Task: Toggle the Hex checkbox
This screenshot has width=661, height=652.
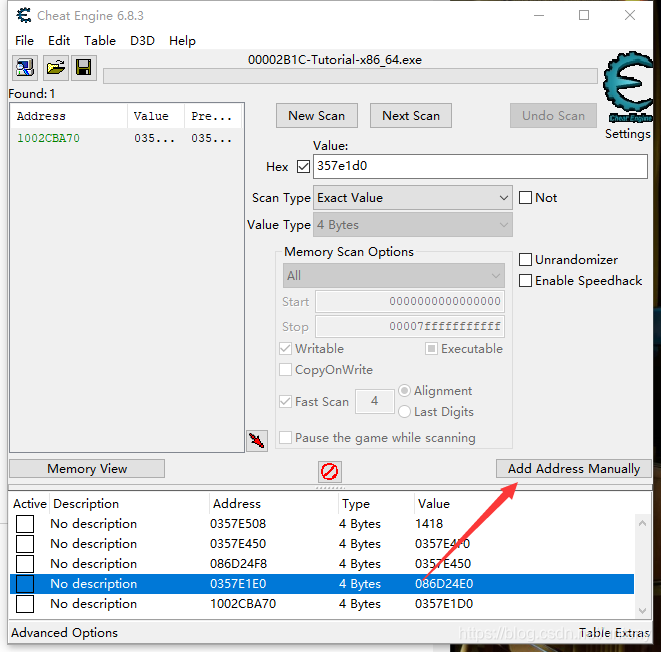Action: coord(303,166)
